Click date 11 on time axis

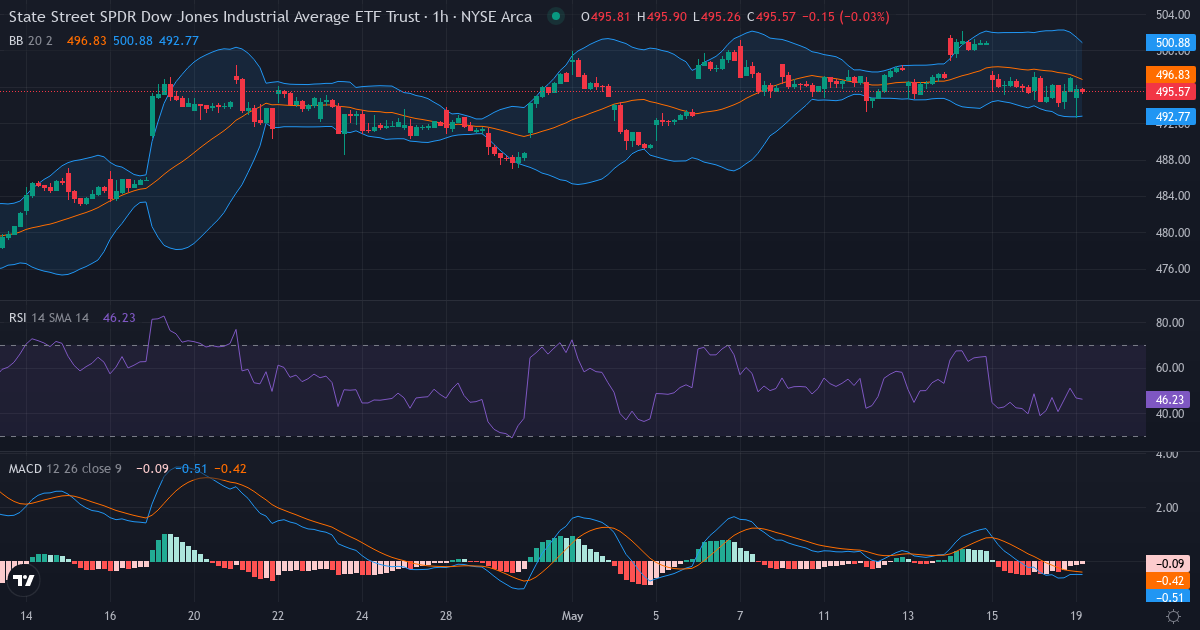coord(824,616)
